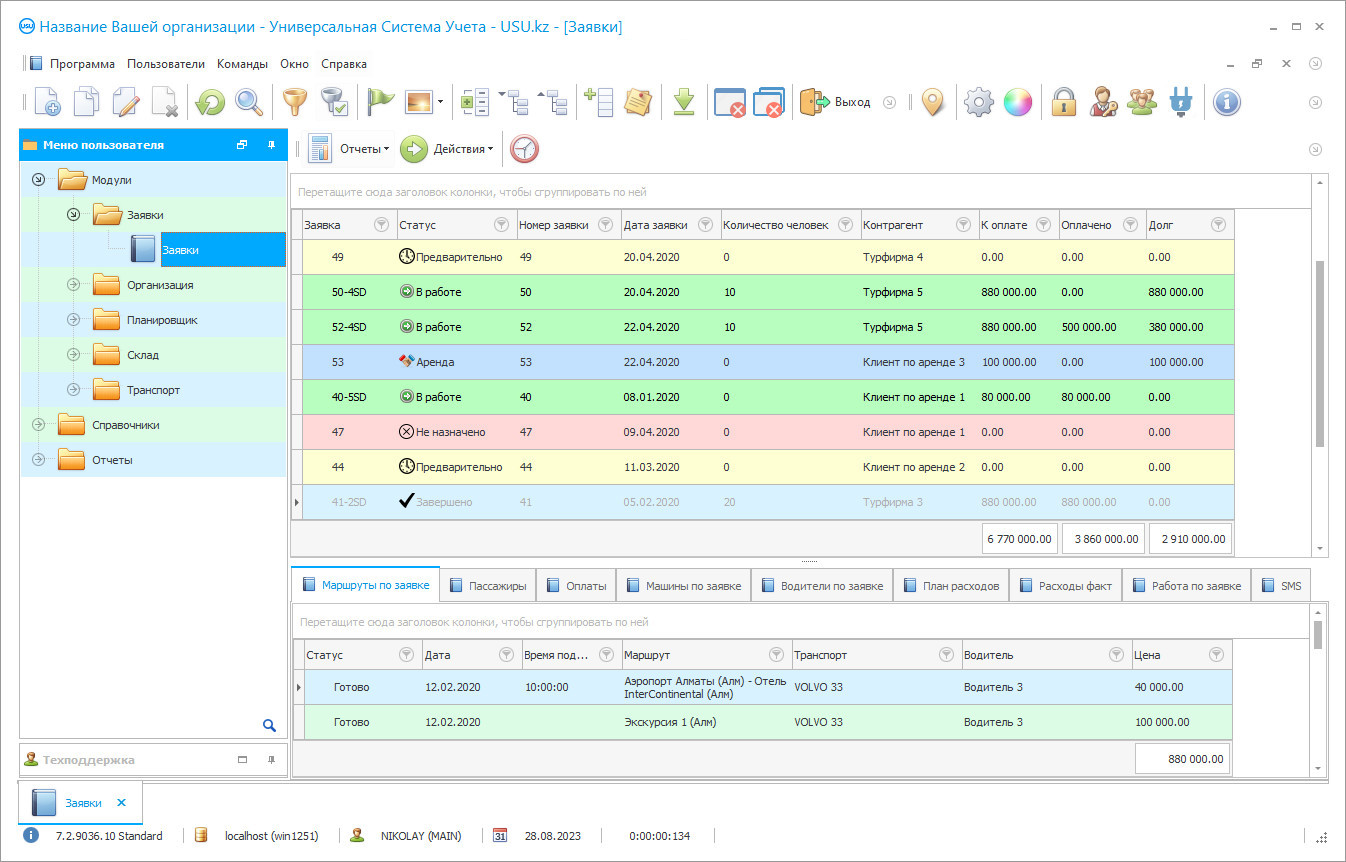Screen dimensions: 1346x862
Task: Click the green plus add-rows icon
Action: (598, 102)
